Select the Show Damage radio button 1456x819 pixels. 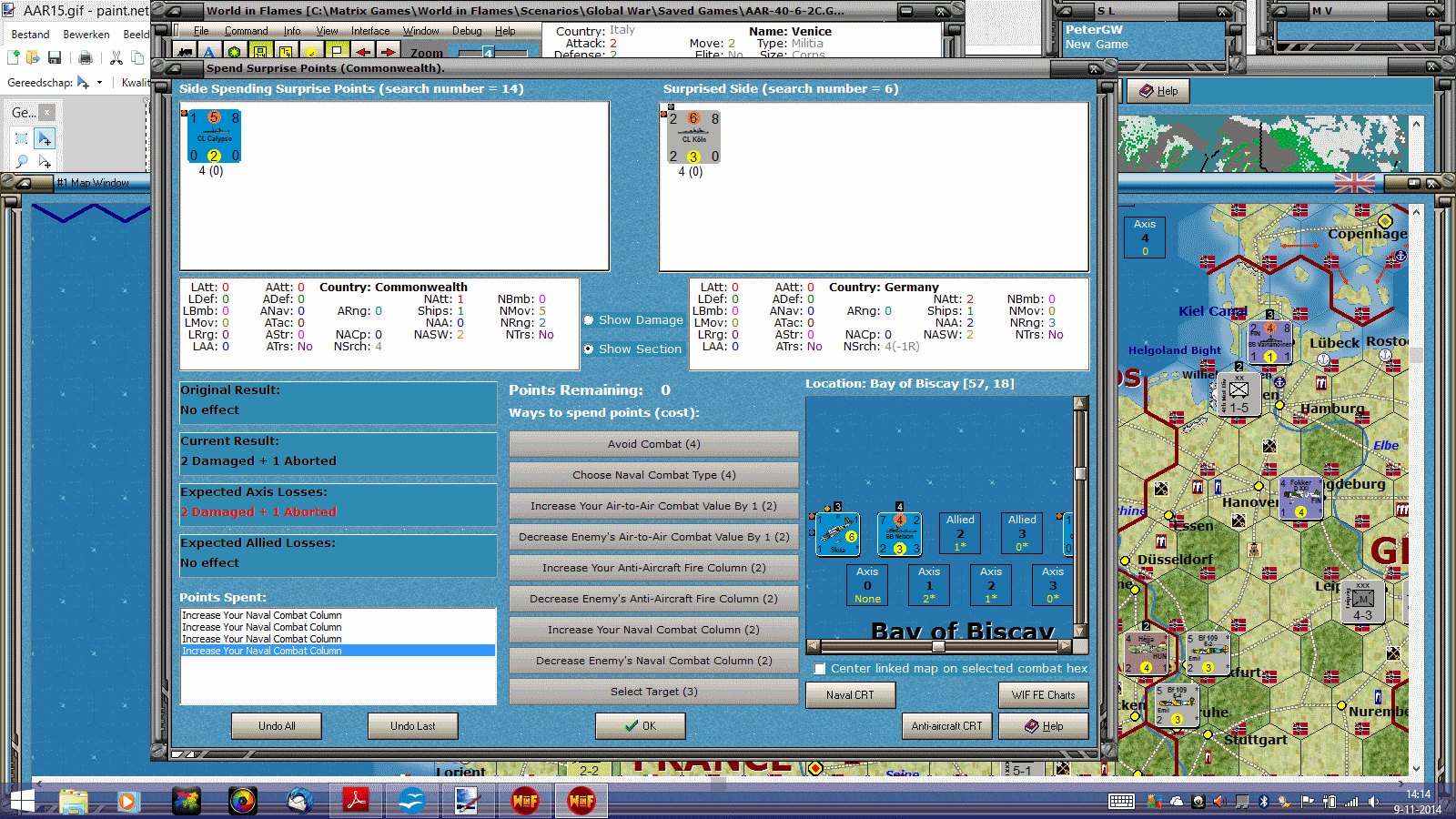click(589, 320)
